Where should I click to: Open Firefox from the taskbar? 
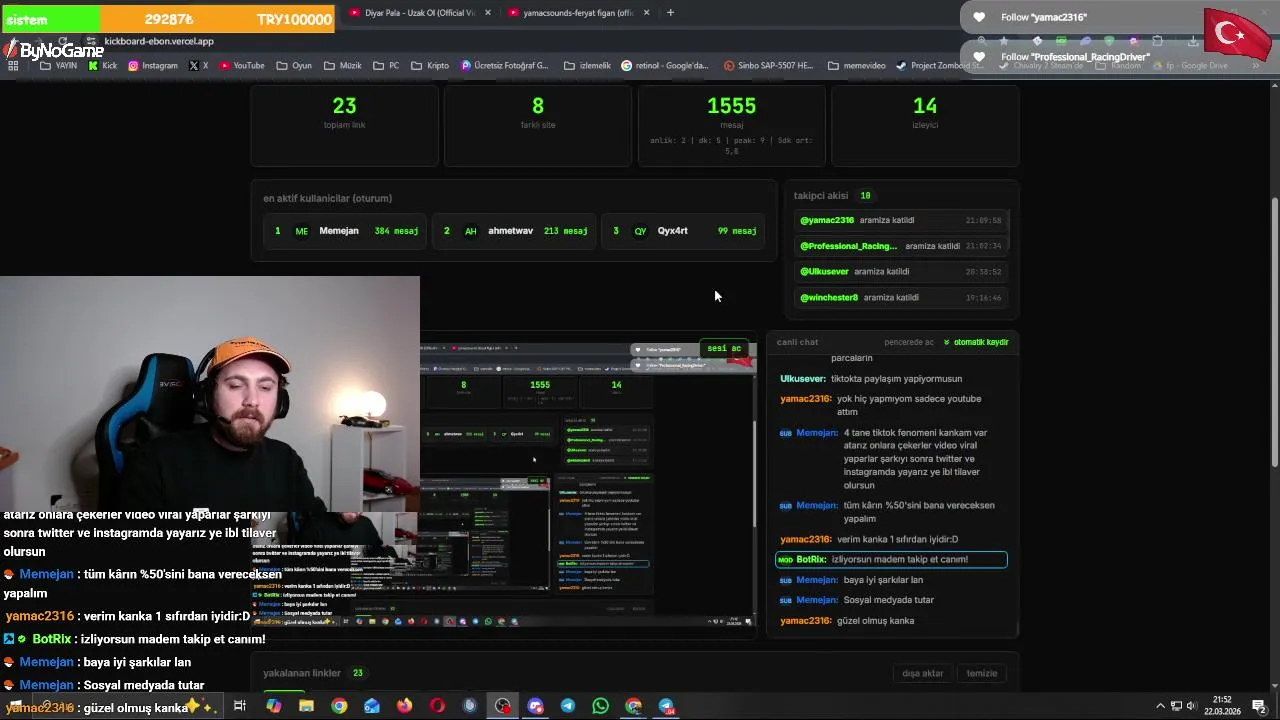pyautogui.click(x=404, y=706)
